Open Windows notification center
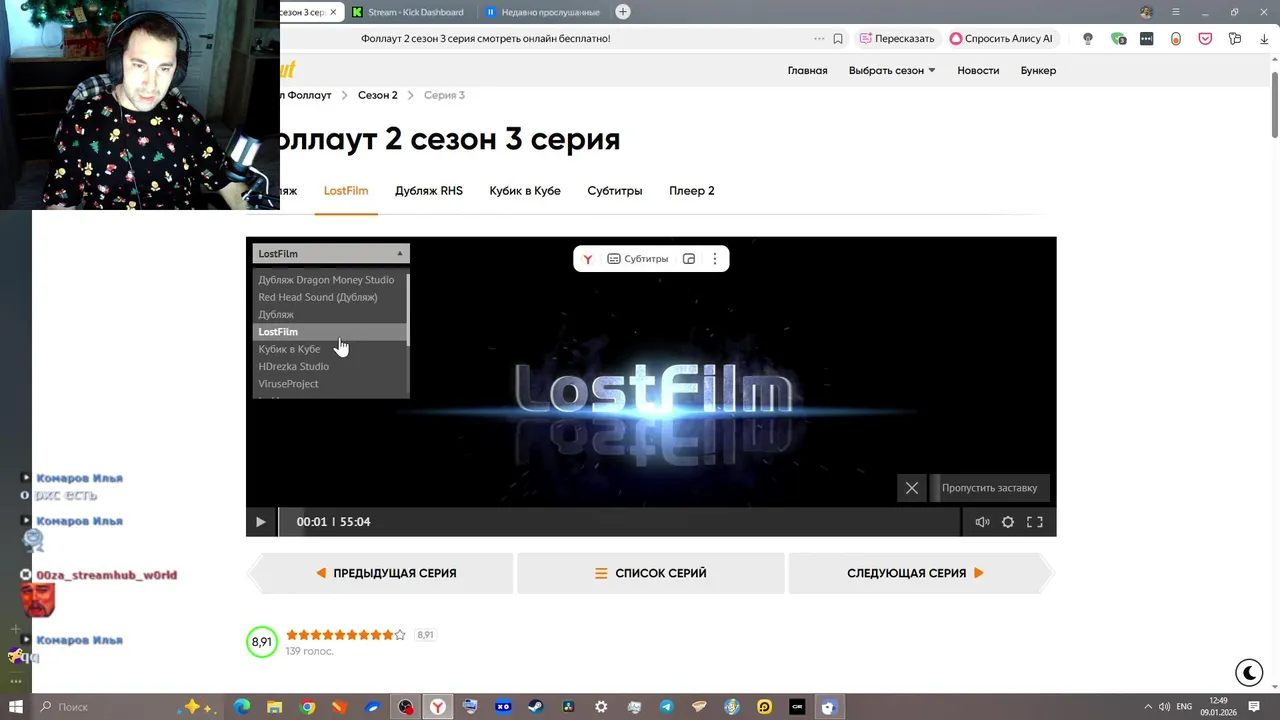This screenshot has height=720, width=1280. tap(1254, 707)
